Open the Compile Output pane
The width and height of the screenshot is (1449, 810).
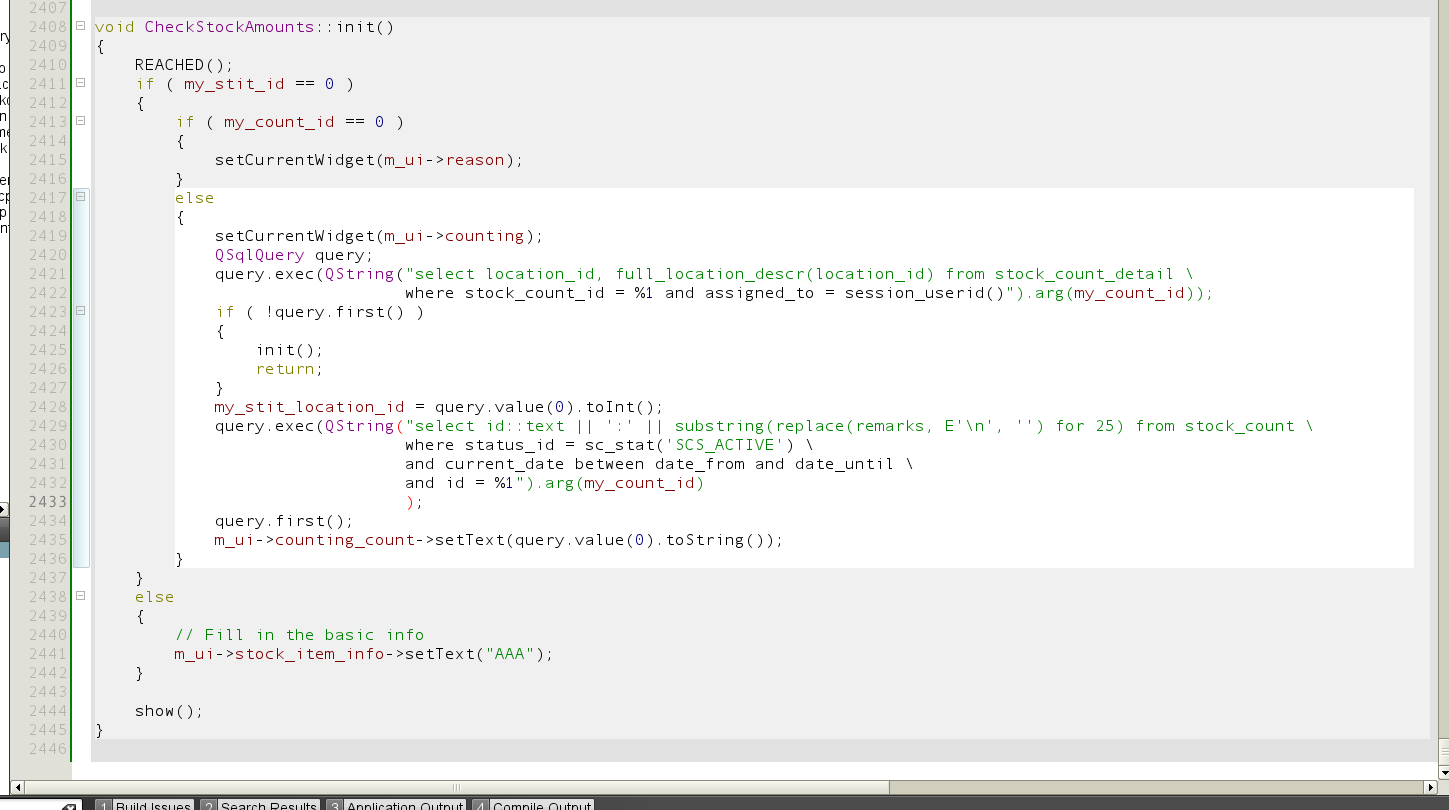click(533, 805)
